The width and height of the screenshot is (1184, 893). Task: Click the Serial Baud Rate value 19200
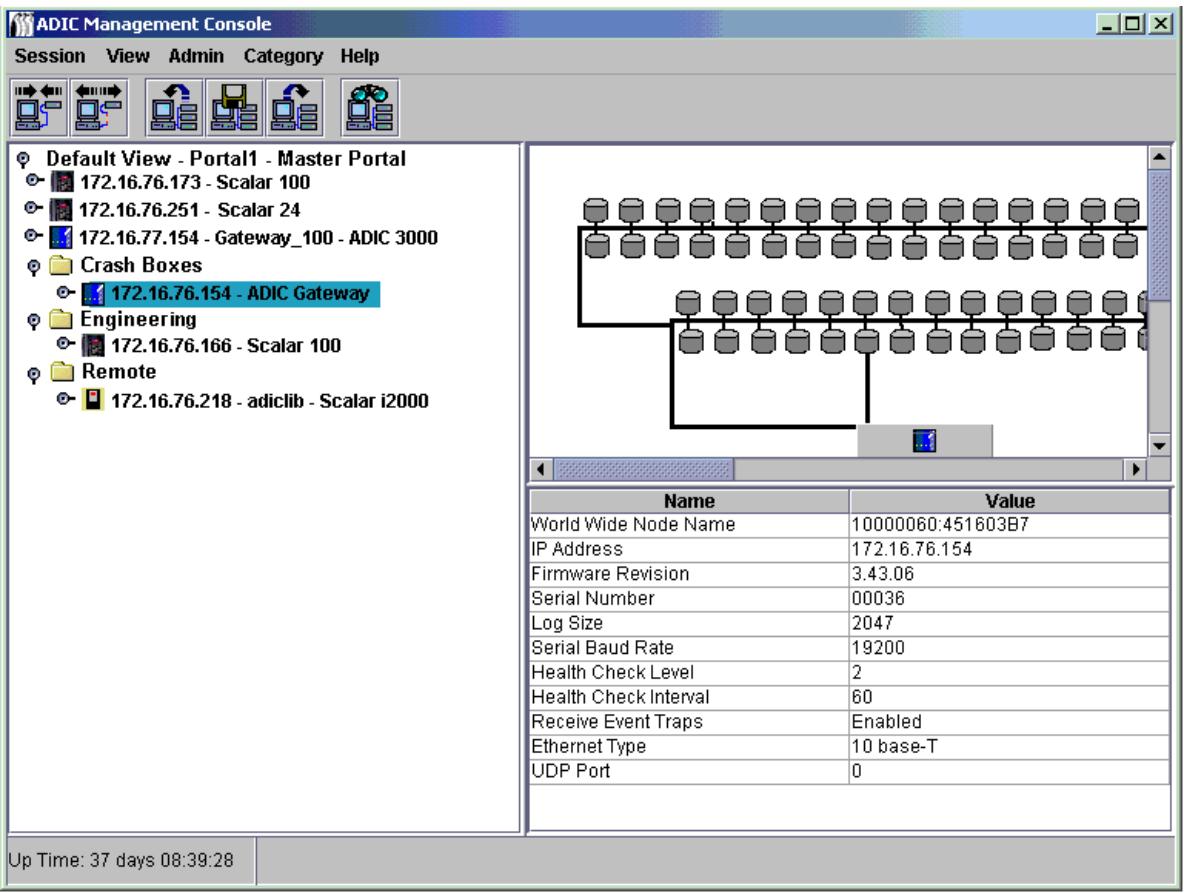[878, 648]
